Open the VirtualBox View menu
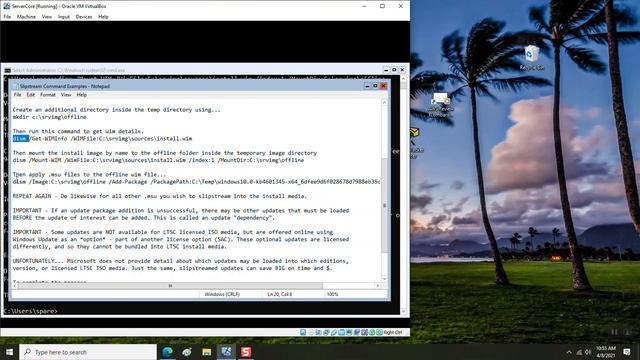 click(x=47, y=17)
